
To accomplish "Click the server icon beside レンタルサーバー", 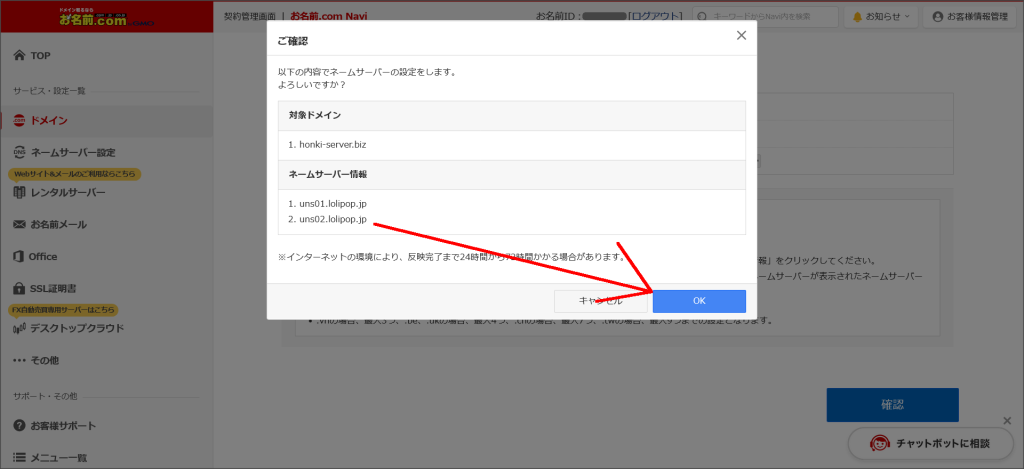I will 19,193.
